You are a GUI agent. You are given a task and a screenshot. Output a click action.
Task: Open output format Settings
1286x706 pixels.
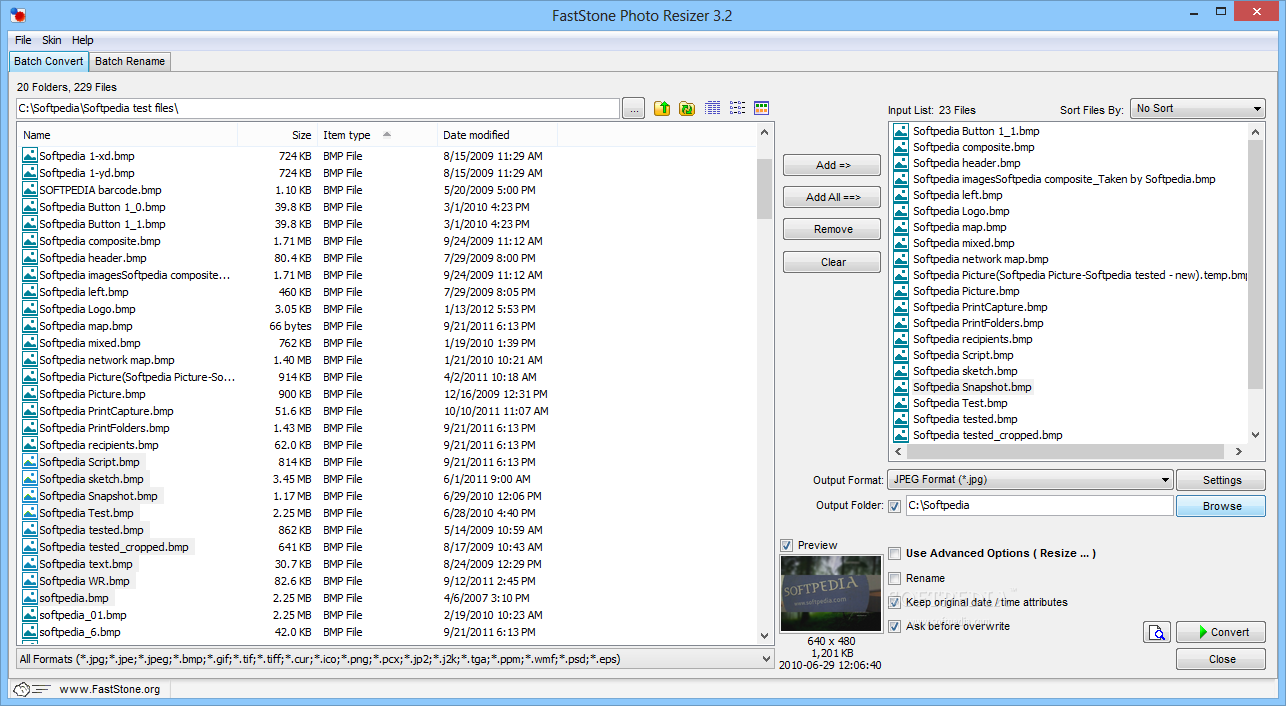pyautogui.click(x=1221, y=480)
